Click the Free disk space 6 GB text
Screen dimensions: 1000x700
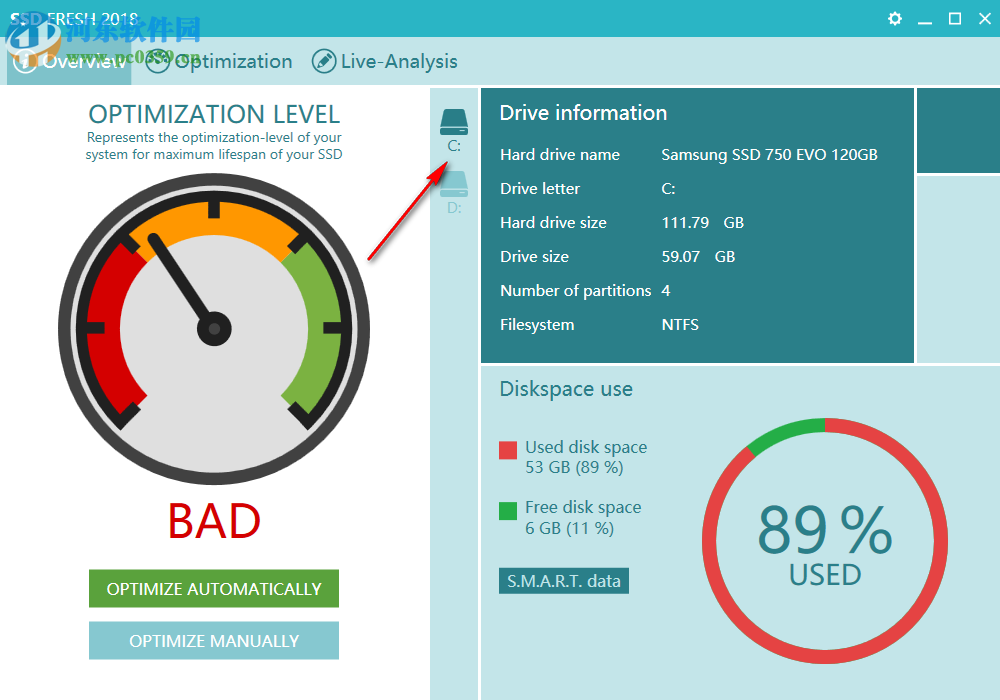pos(583,518)
